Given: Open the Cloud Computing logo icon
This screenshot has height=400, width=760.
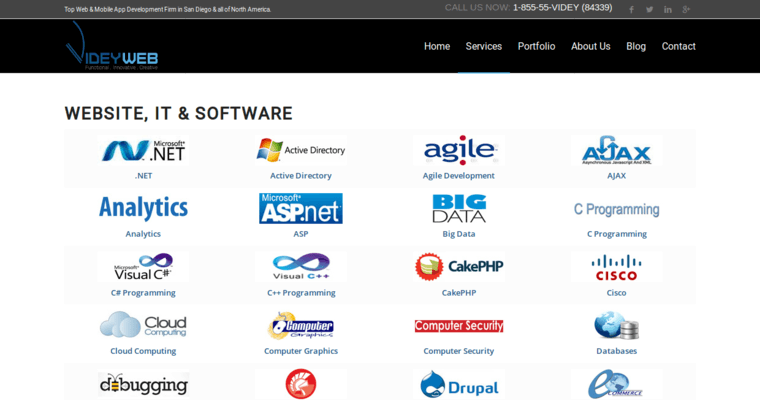Looking at the screenshot, I should pos(143,325).
